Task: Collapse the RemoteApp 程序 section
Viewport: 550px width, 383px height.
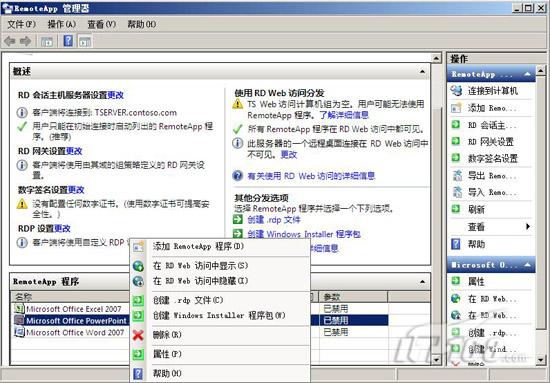Action: [422, 281]
